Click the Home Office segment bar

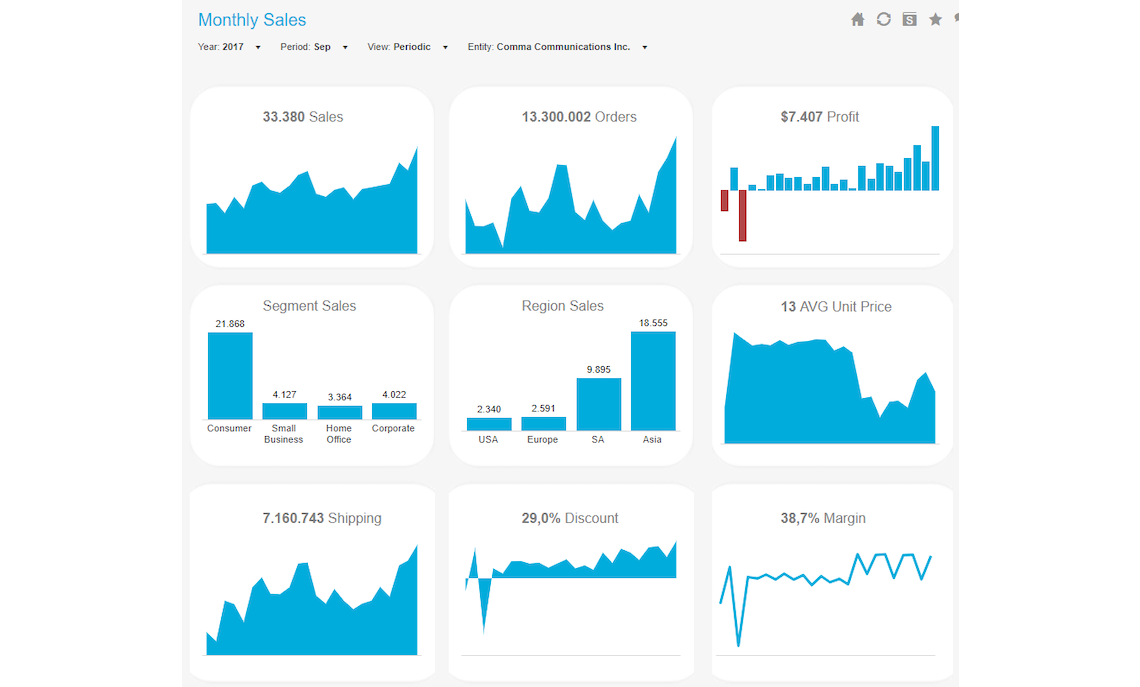(340, 412)
